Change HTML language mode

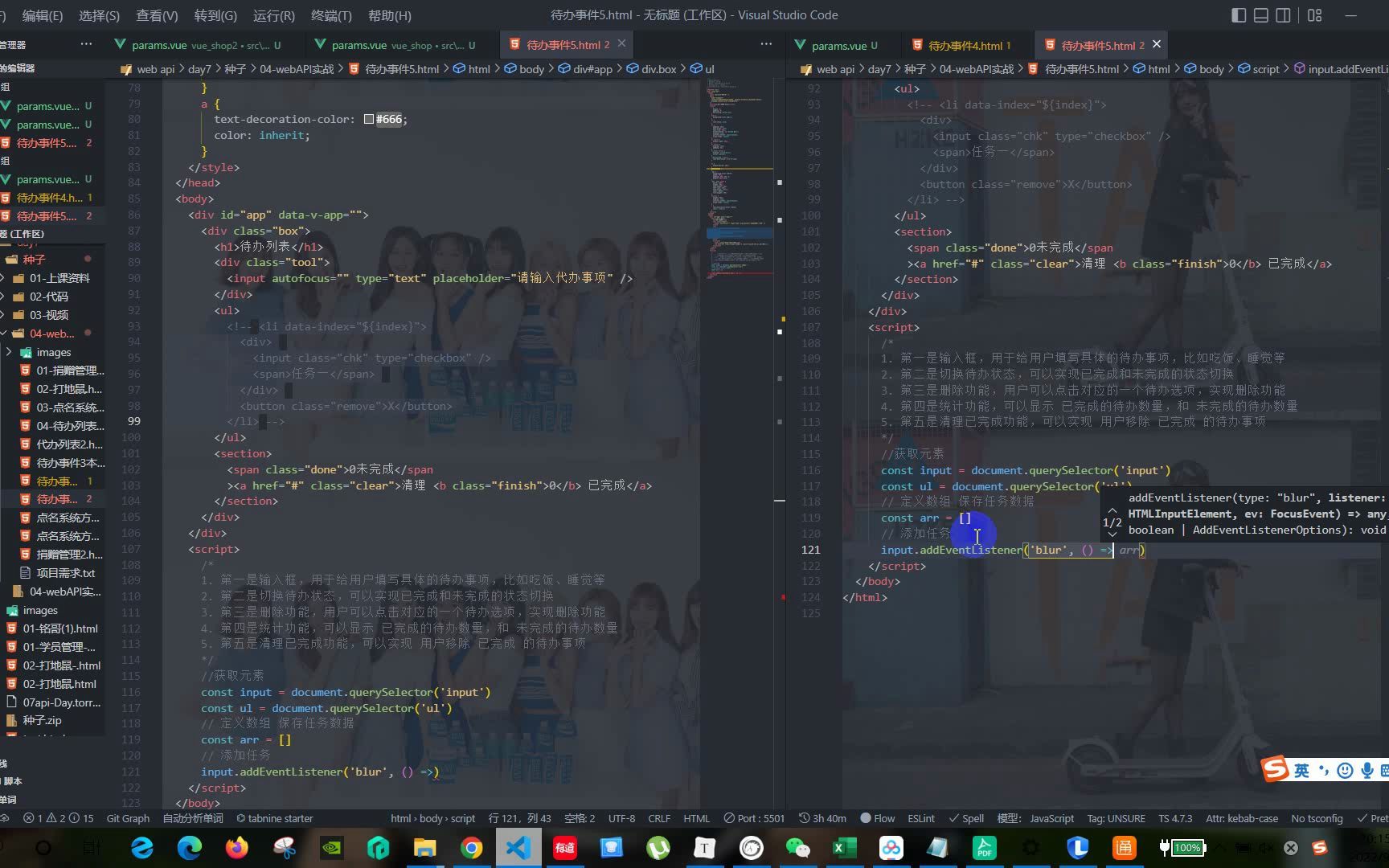tap(696, 818)
